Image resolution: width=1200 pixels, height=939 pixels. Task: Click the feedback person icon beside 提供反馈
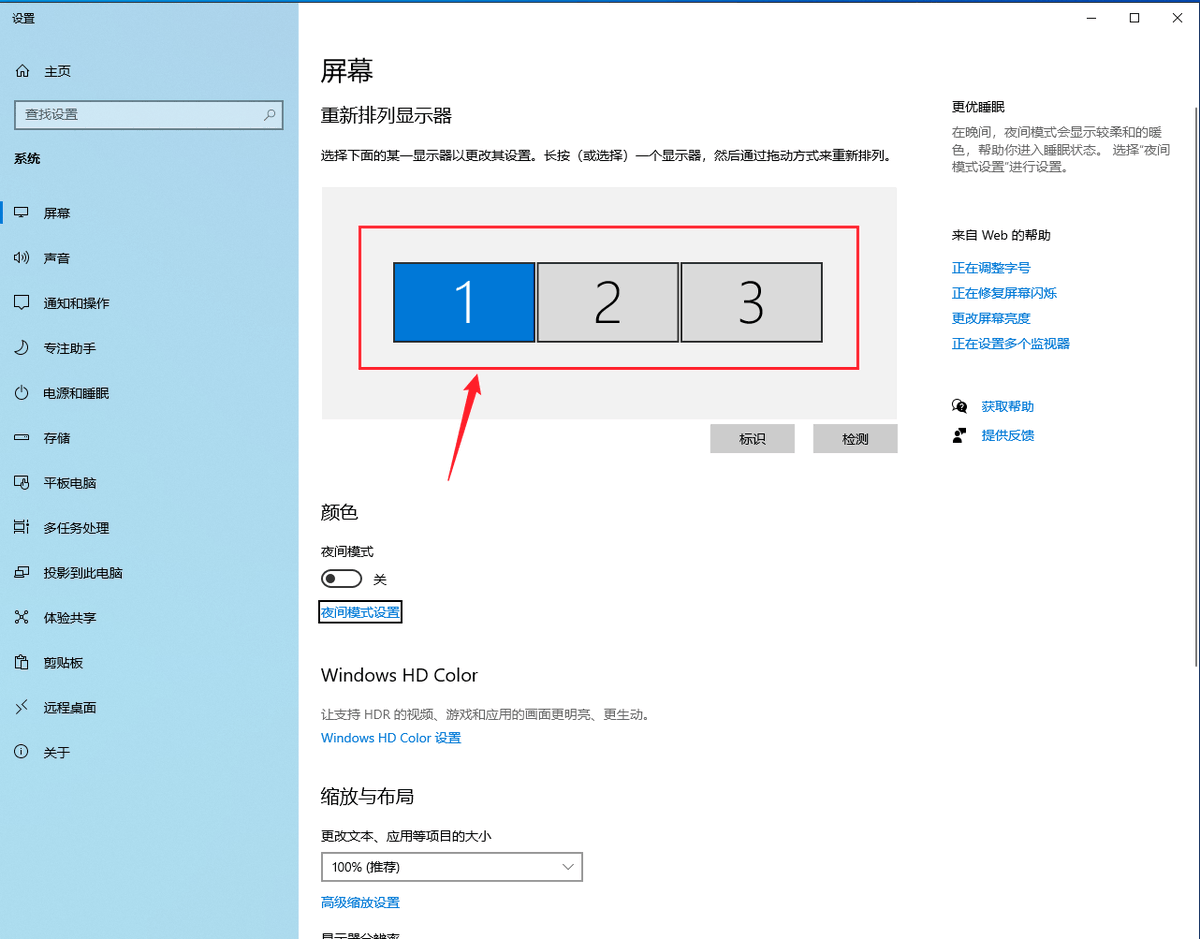[960, 435]
